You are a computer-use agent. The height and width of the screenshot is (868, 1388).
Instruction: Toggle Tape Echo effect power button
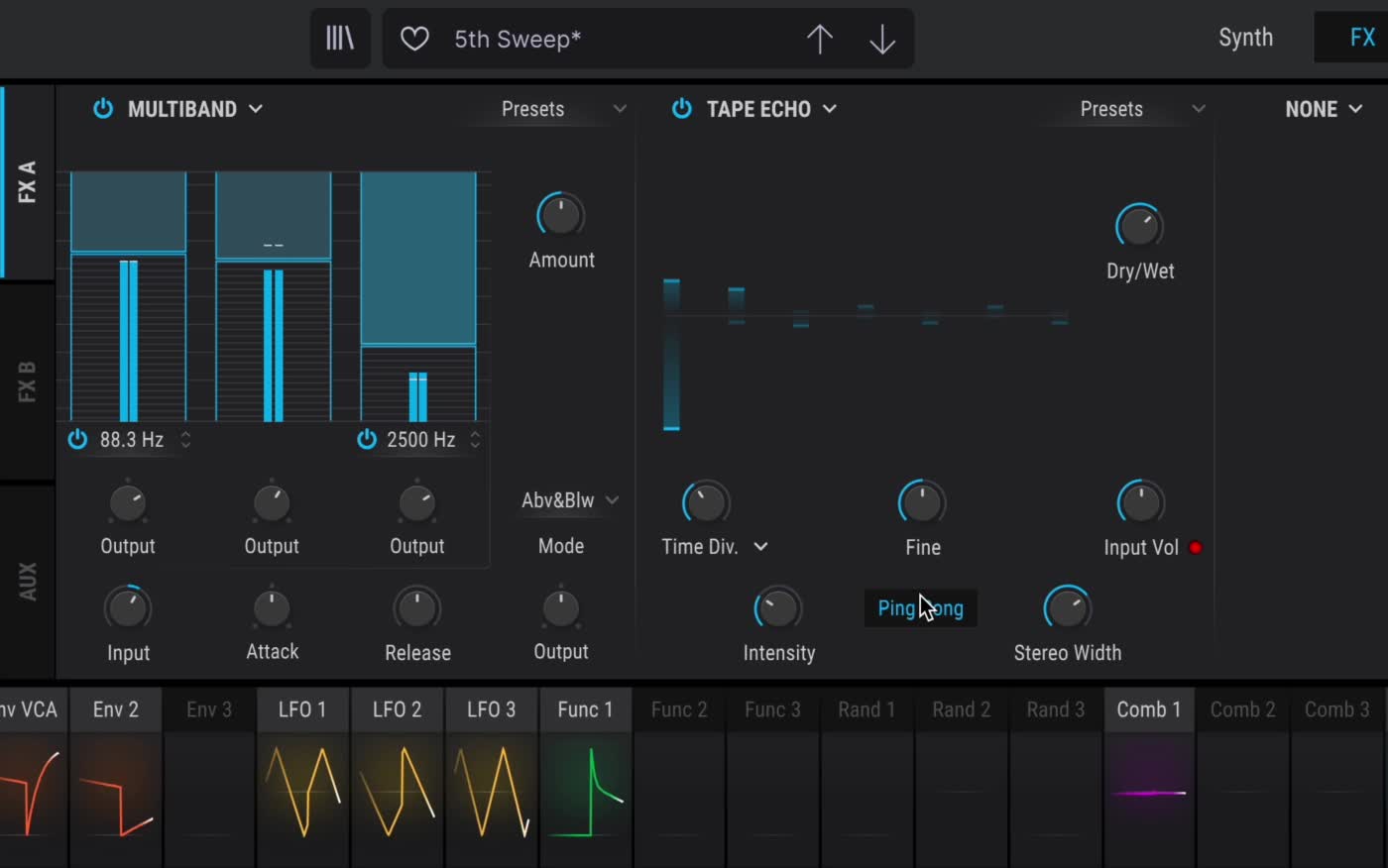[x=682, y=108]
